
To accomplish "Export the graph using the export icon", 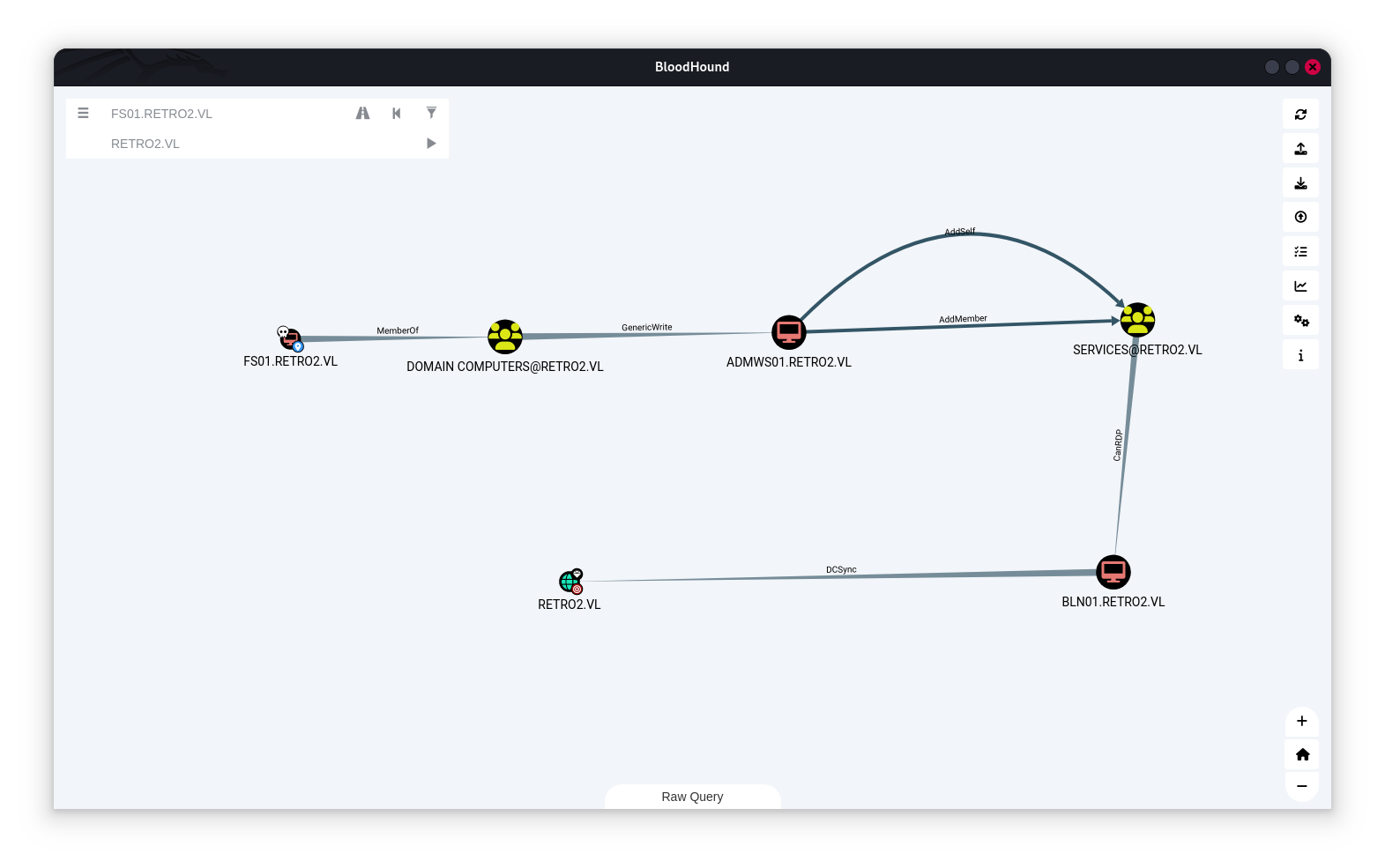I will point(1300,149).
